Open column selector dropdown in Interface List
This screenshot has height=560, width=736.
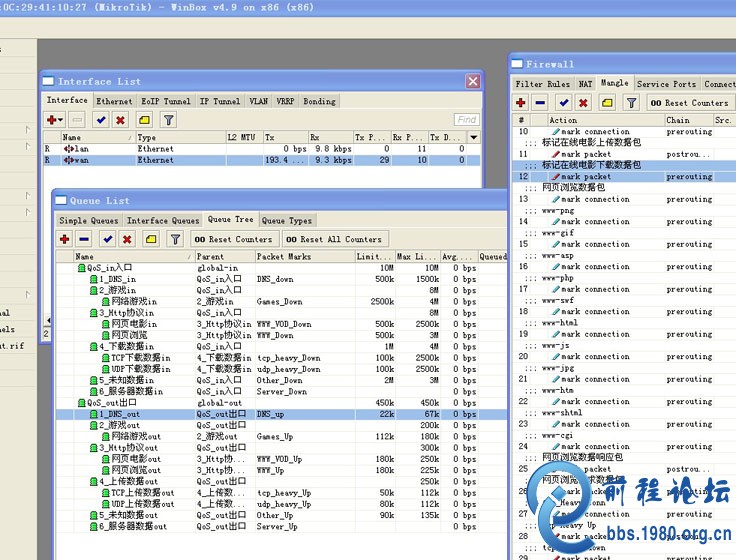[473, 137]
